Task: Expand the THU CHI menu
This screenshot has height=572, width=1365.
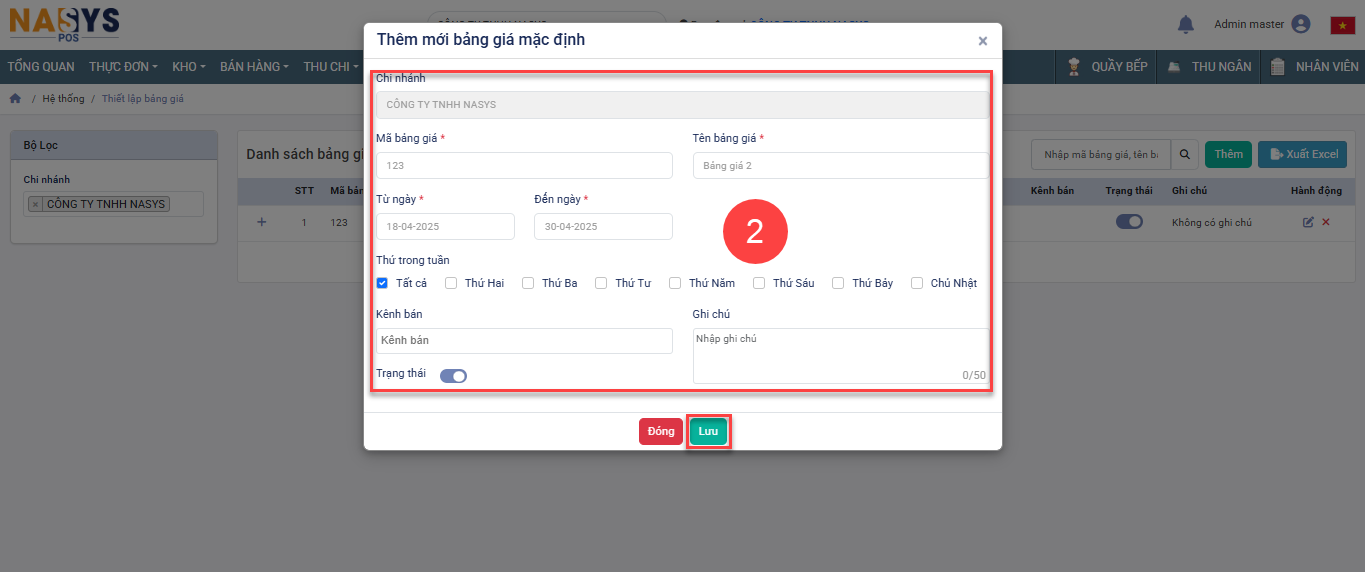Action: 330,67
